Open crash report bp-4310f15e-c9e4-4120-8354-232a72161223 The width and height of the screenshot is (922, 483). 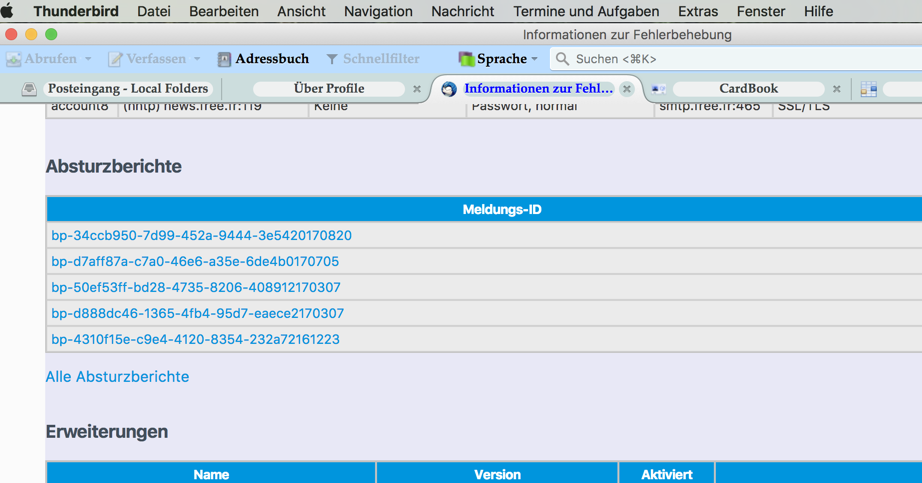coord(195,339)
